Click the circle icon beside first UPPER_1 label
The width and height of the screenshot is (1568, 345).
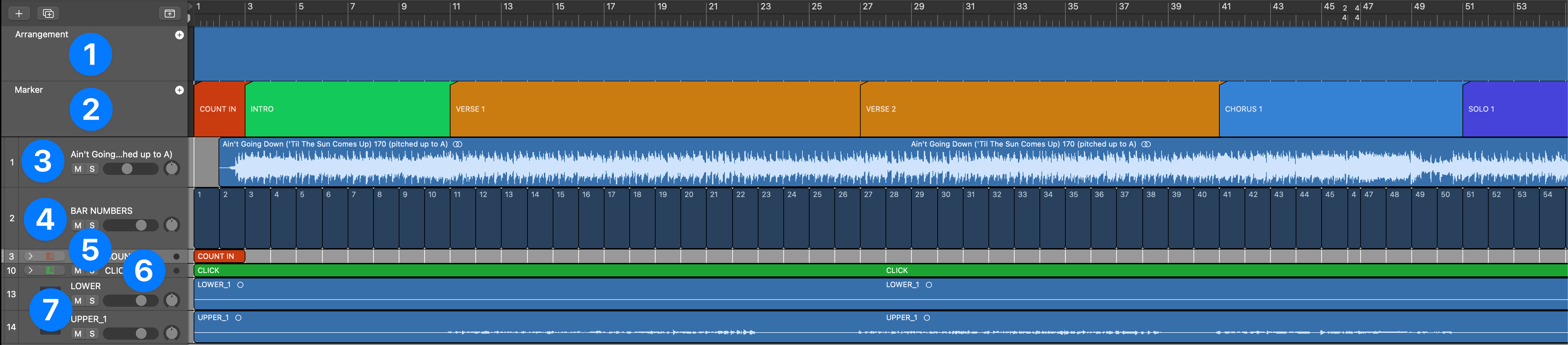(238, 318)
